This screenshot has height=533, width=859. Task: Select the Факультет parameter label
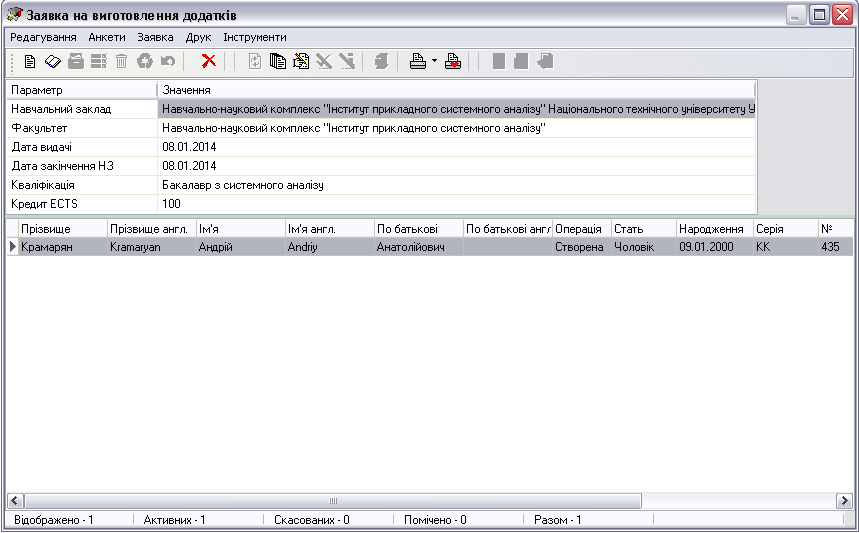[x=39, y=128]
